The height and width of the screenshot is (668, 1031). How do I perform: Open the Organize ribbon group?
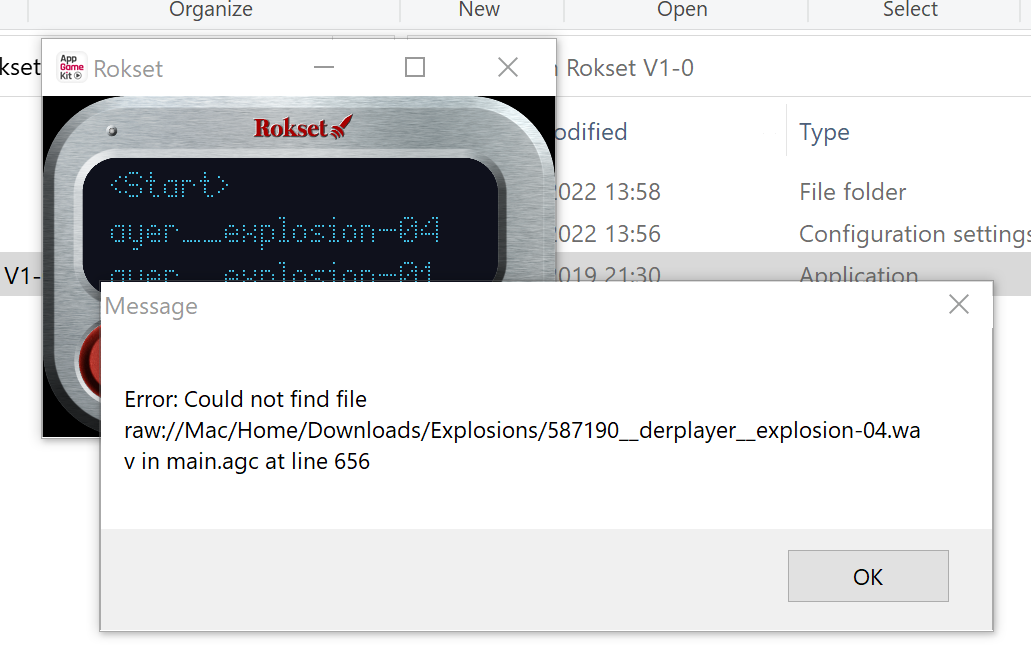click(211, 9)
